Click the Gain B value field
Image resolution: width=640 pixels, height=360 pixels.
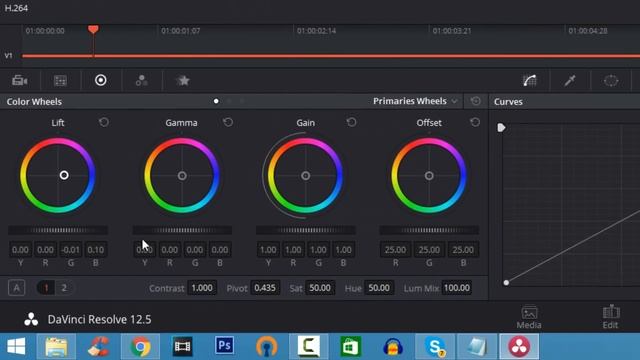click(x=343, y=249)
